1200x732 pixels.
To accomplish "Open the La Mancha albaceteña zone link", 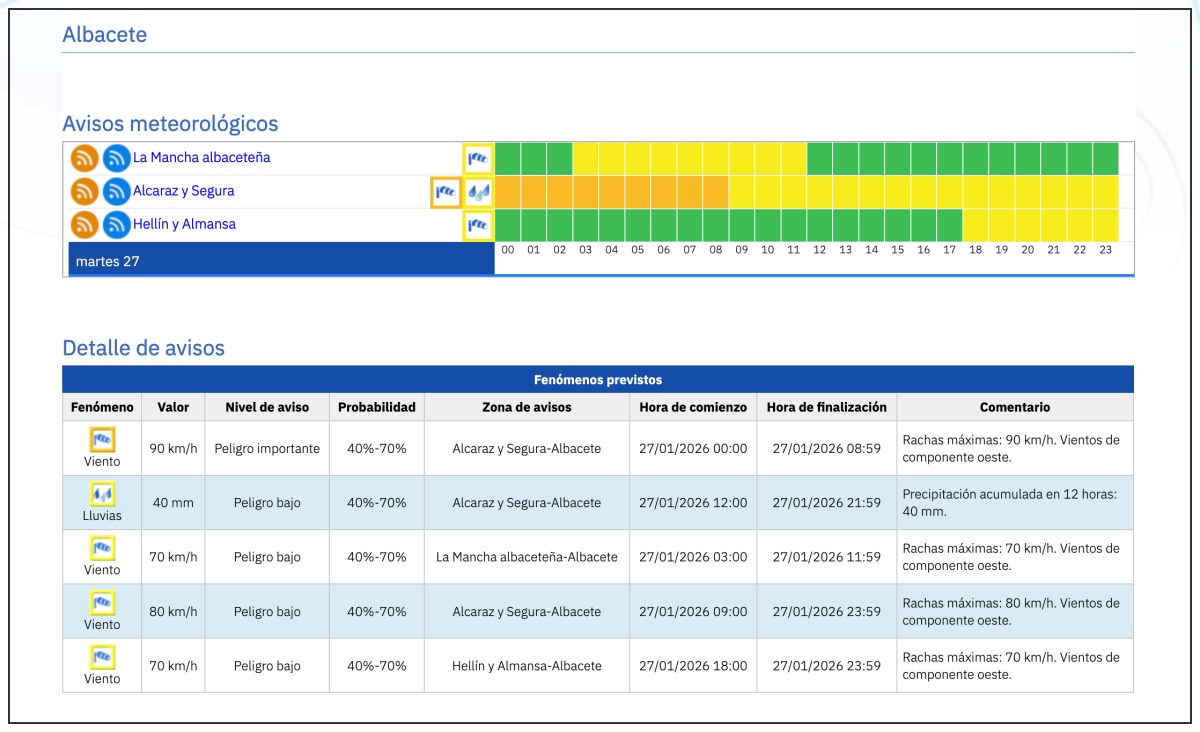I will coord(201,158).
